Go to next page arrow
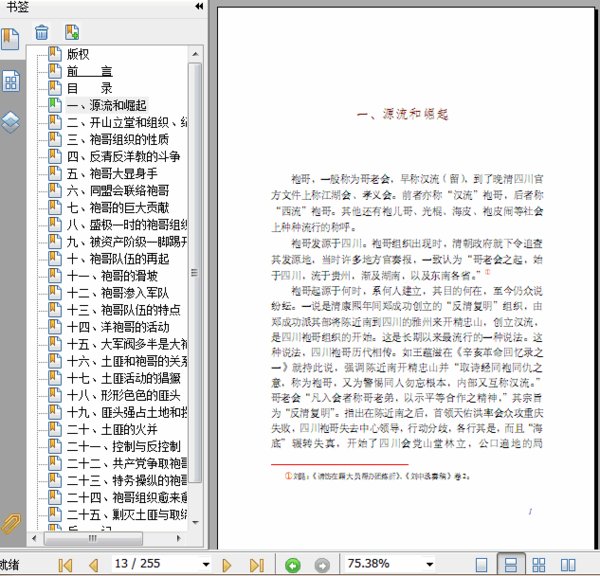The image size is (600, 576). (227, 565)
